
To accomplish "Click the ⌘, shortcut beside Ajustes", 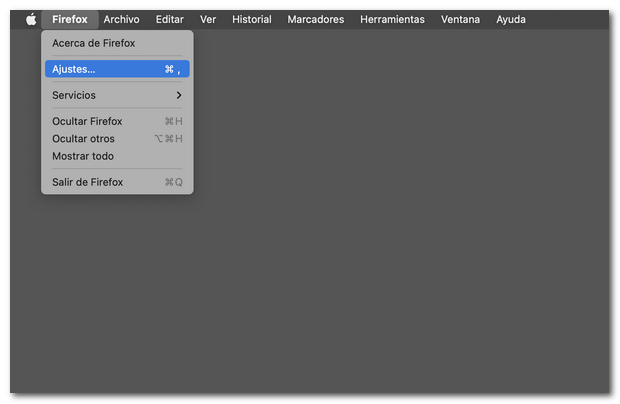I will 172,69.
